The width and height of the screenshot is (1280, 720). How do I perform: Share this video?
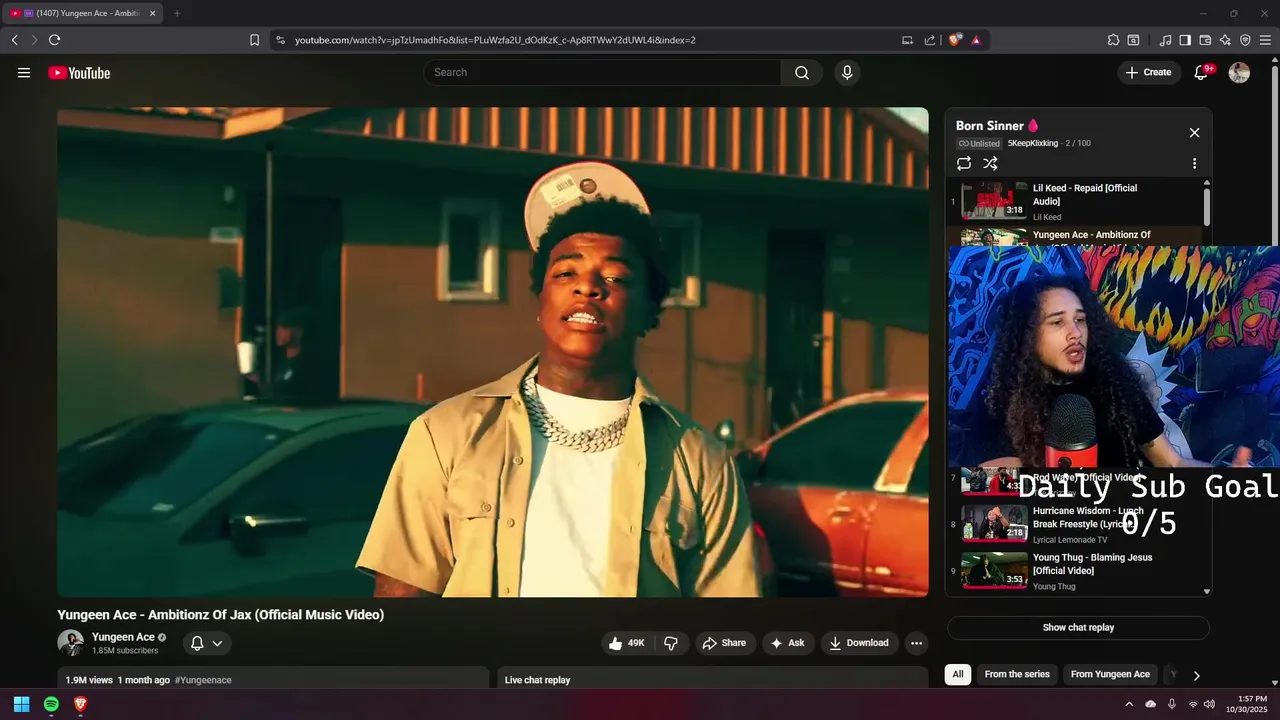click(x=723, y=643)
